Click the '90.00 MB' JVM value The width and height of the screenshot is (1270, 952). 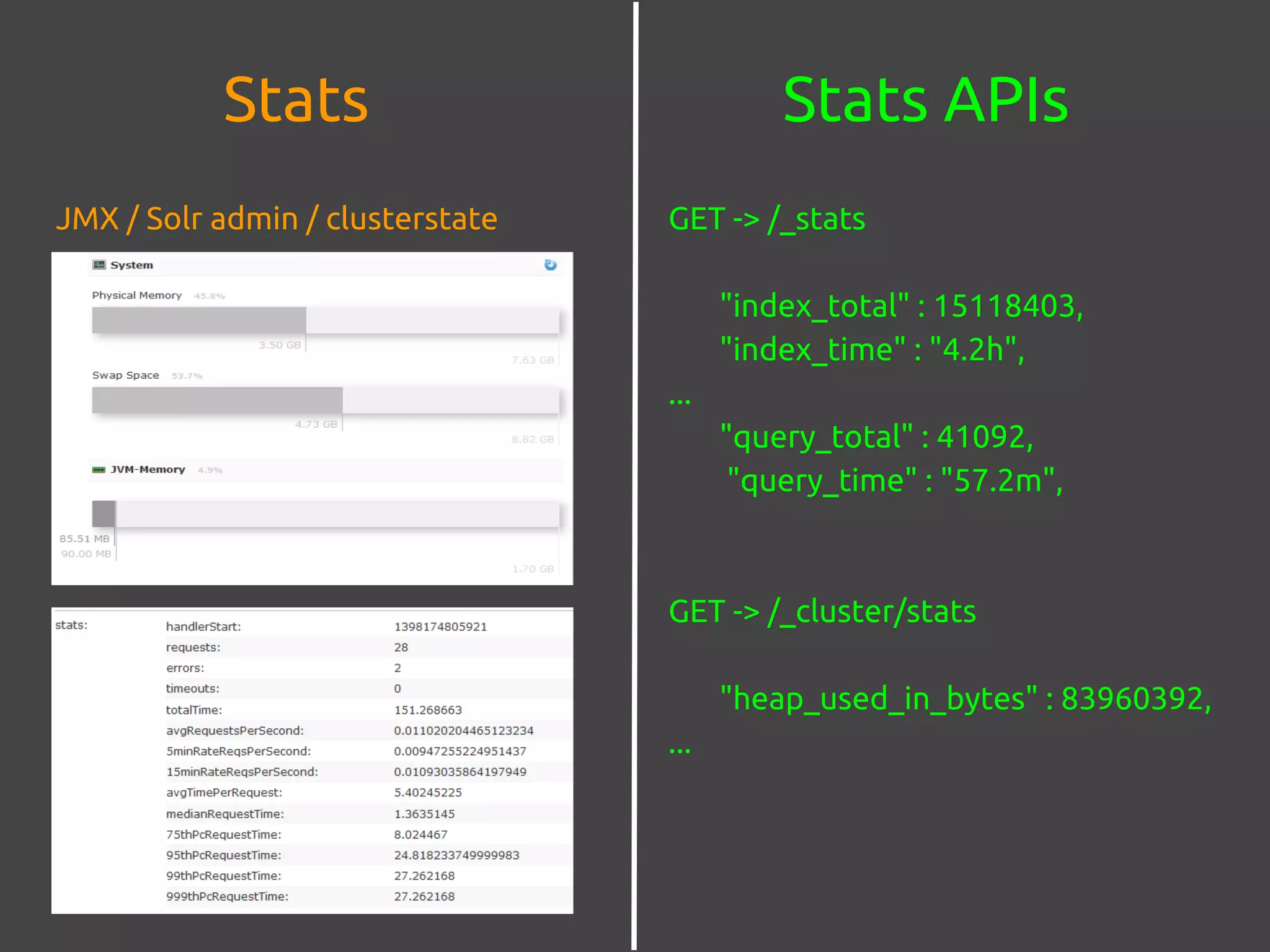pyautogui.click(x=86, y=554)
